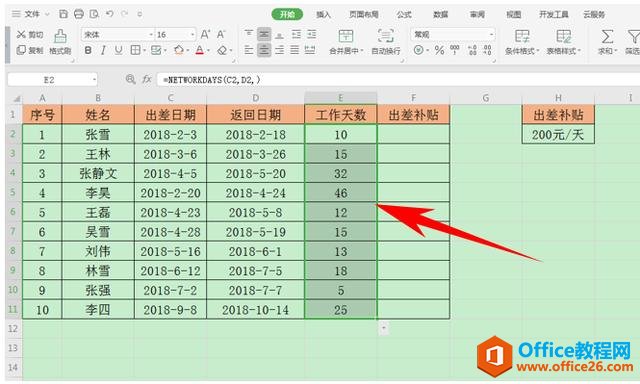Apply percent style format
The width and height of the screenshot is (640, 384).
(x=439, y=50)
